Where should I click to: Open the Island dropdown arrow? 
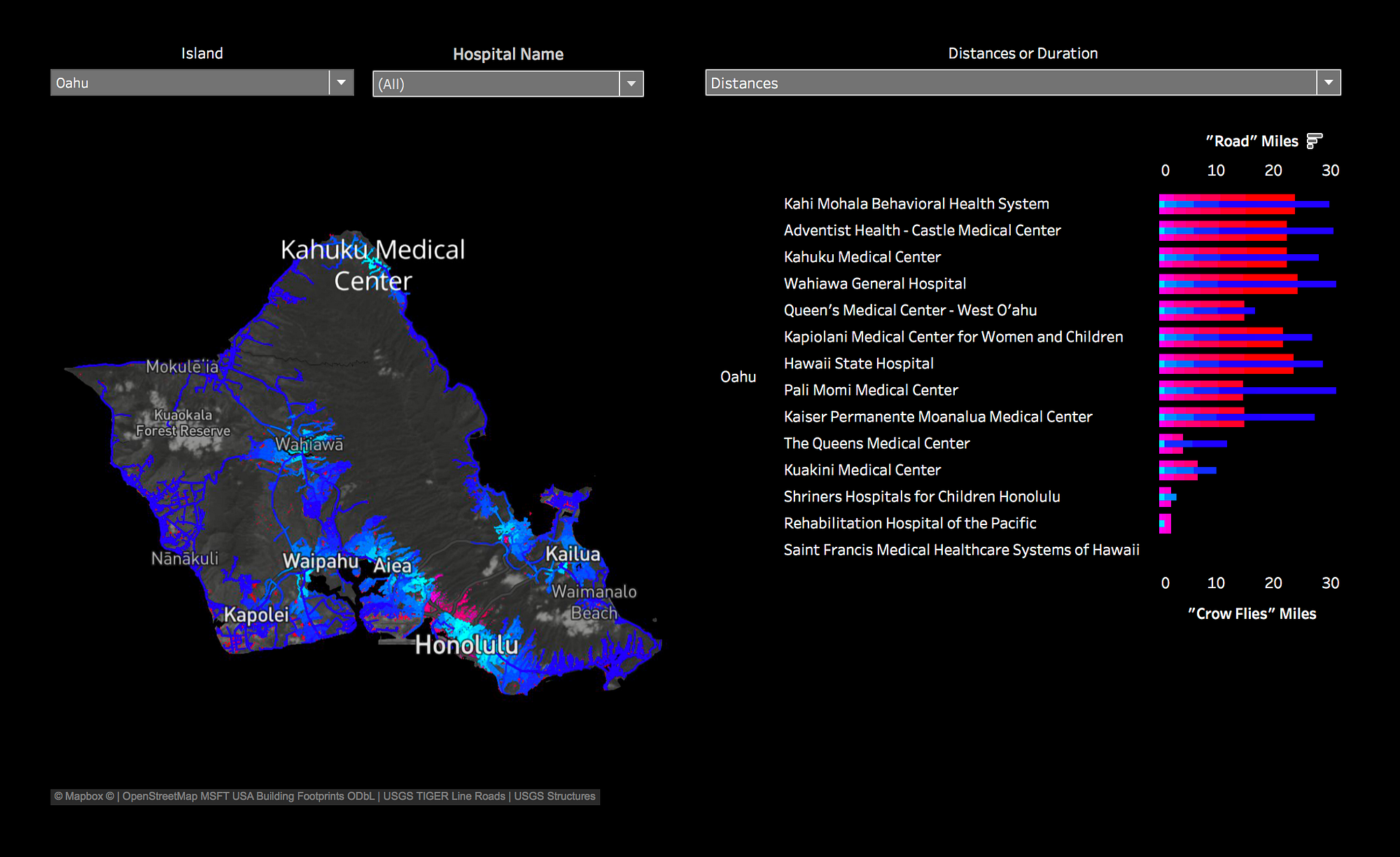341,83
